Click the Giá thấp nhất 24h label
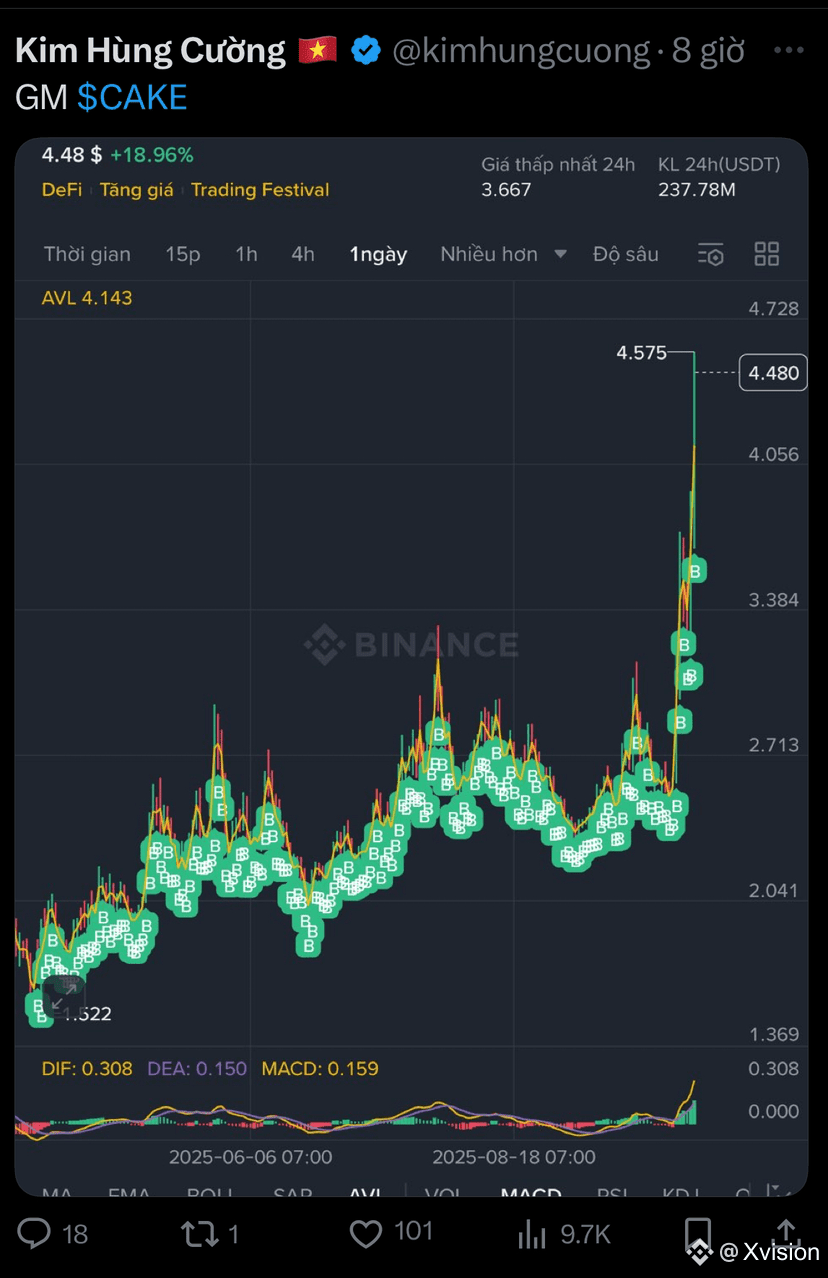828x1278 pixels. [x=558, y=164]
